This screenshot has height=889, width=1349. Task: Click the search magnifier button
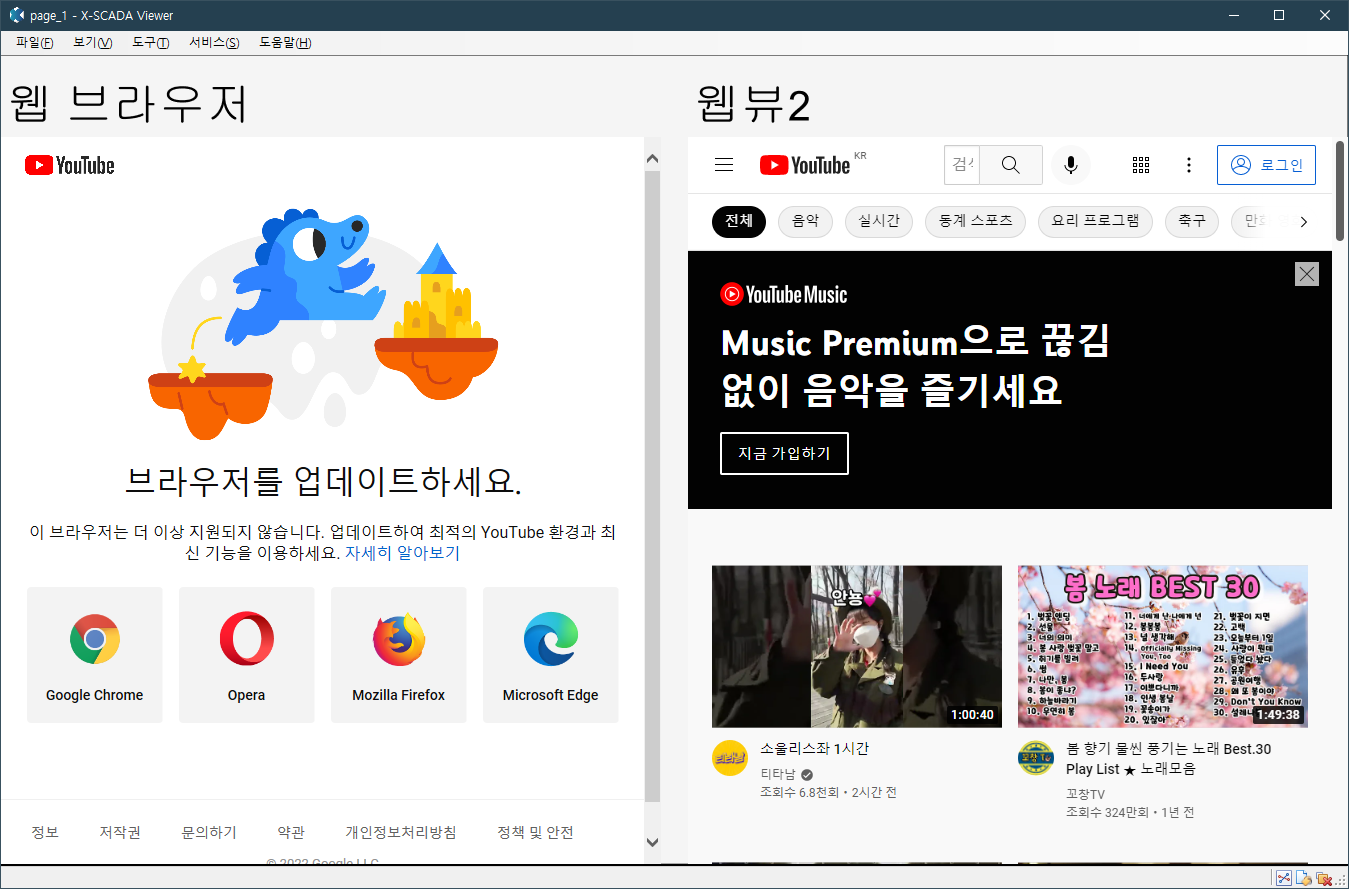1011,165
